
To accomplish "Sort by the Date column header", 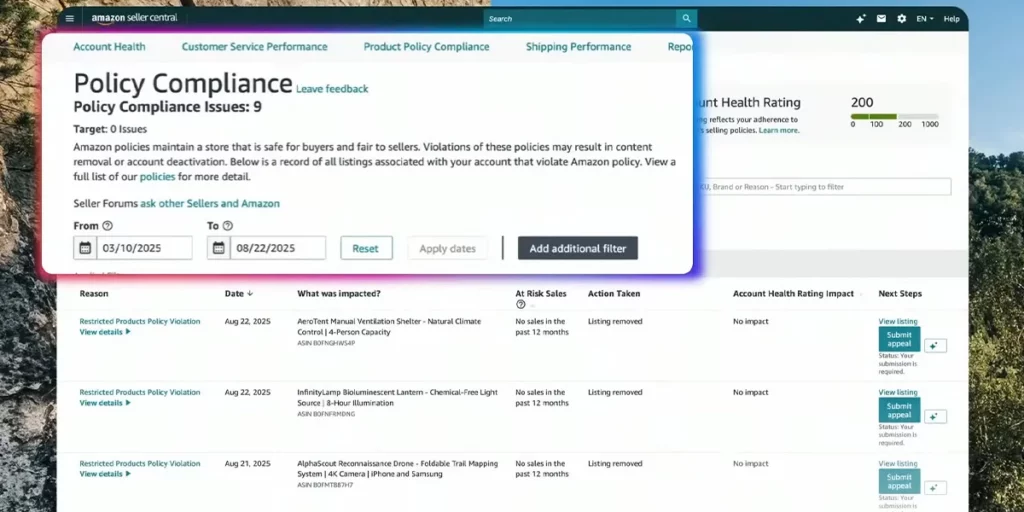I will pyautogui.click(x=238, y=294).
